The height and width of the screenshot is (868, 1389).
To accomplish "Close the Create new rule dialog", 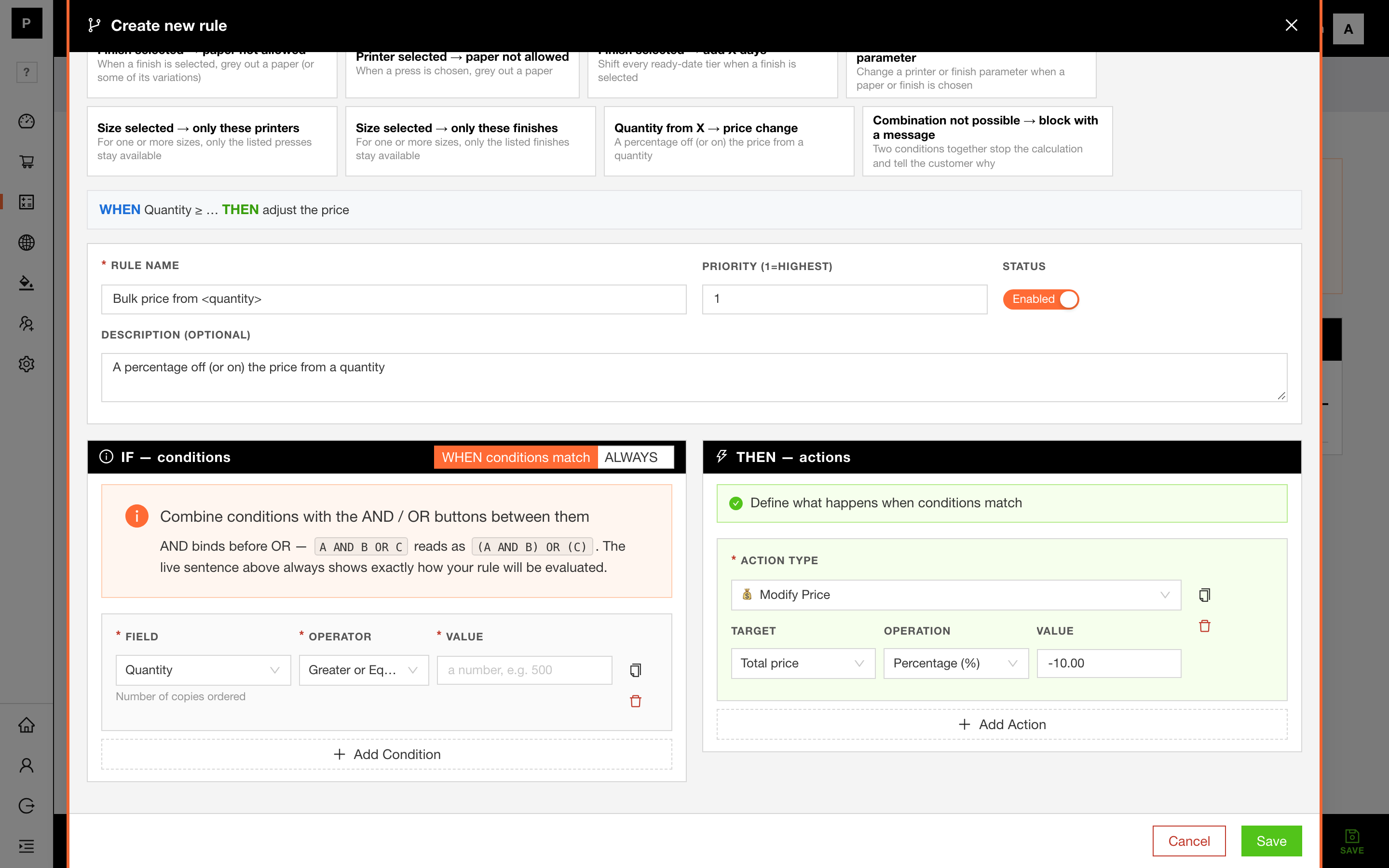I will click(1292, 25).
